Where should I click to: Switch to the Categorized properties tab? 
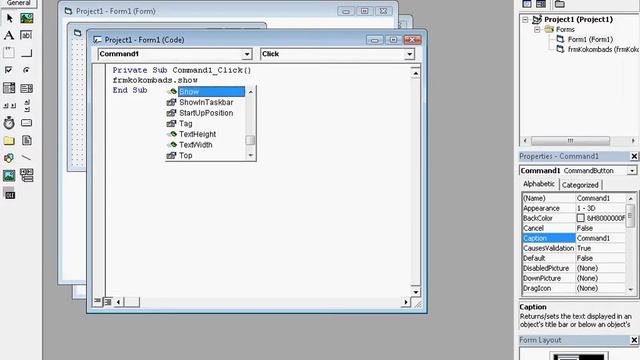(x=580, y=185)
